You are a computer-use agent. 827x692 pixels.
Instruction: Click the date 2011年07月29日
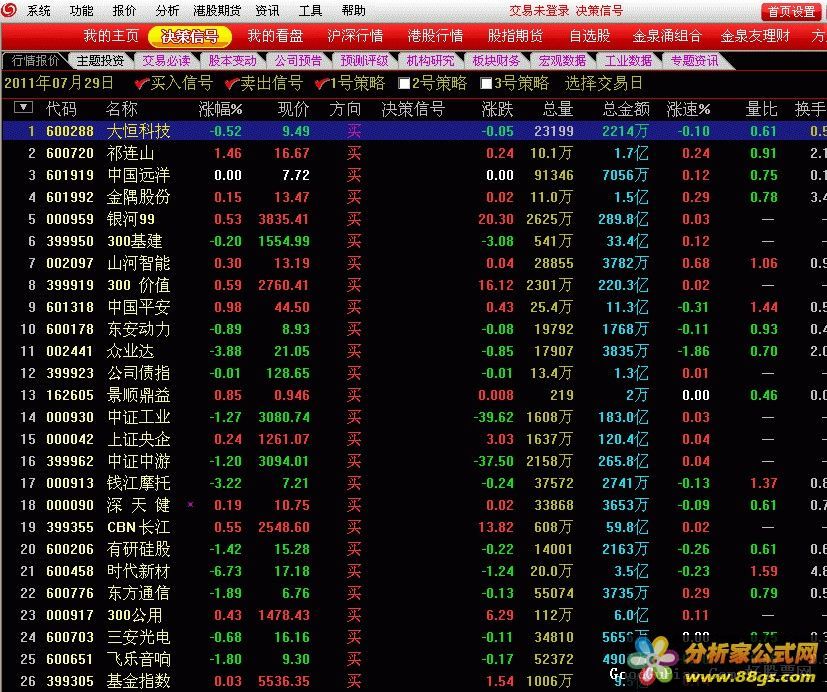(59, 83)
